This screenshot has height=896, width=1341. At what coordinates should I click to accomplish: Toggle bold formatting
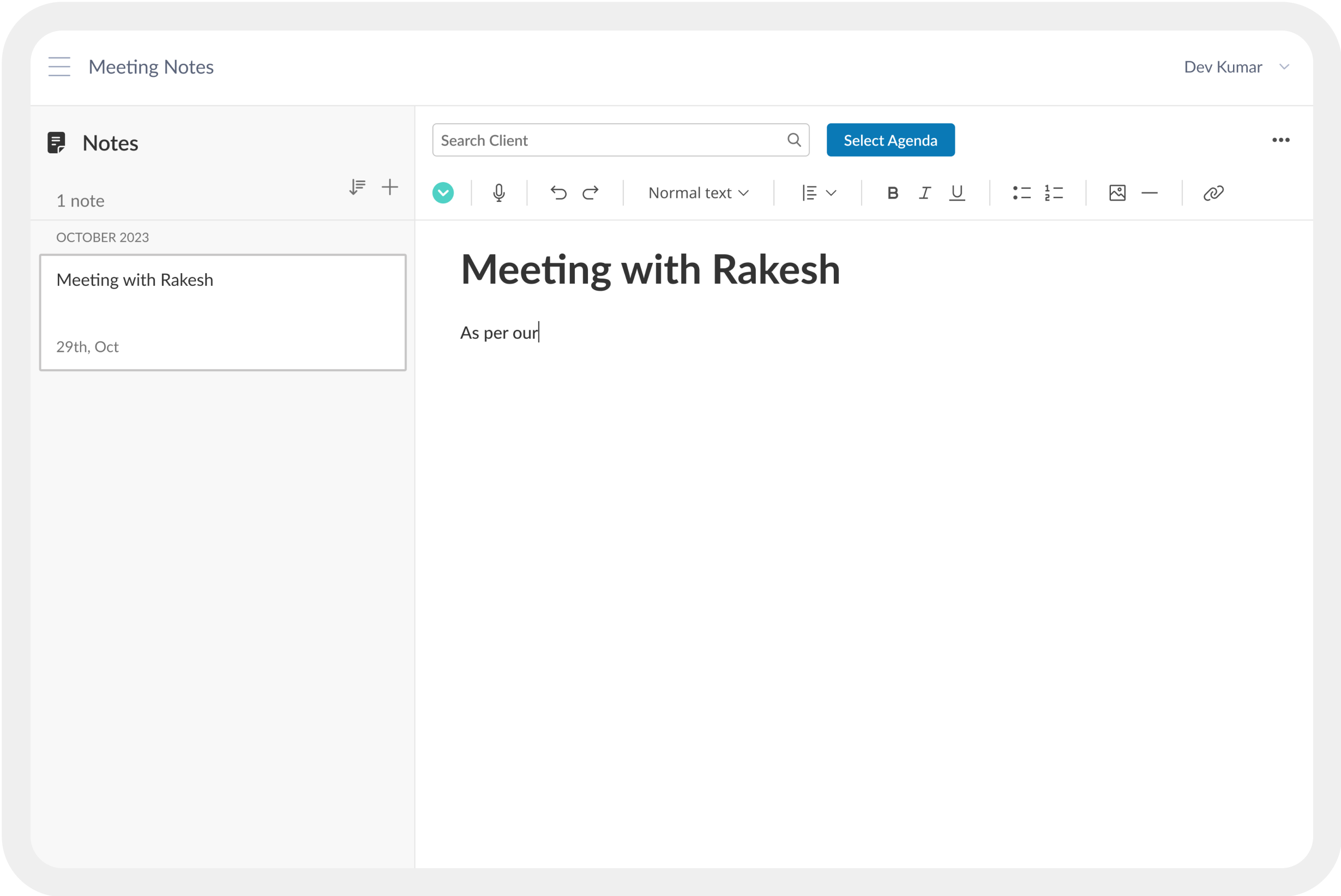coord(893,193)
